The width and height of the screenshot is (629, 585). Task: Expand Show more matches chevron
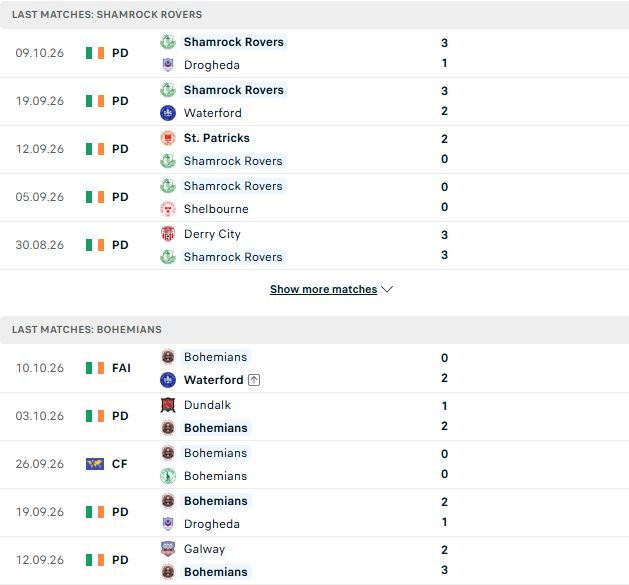click(x=387, y=289)
